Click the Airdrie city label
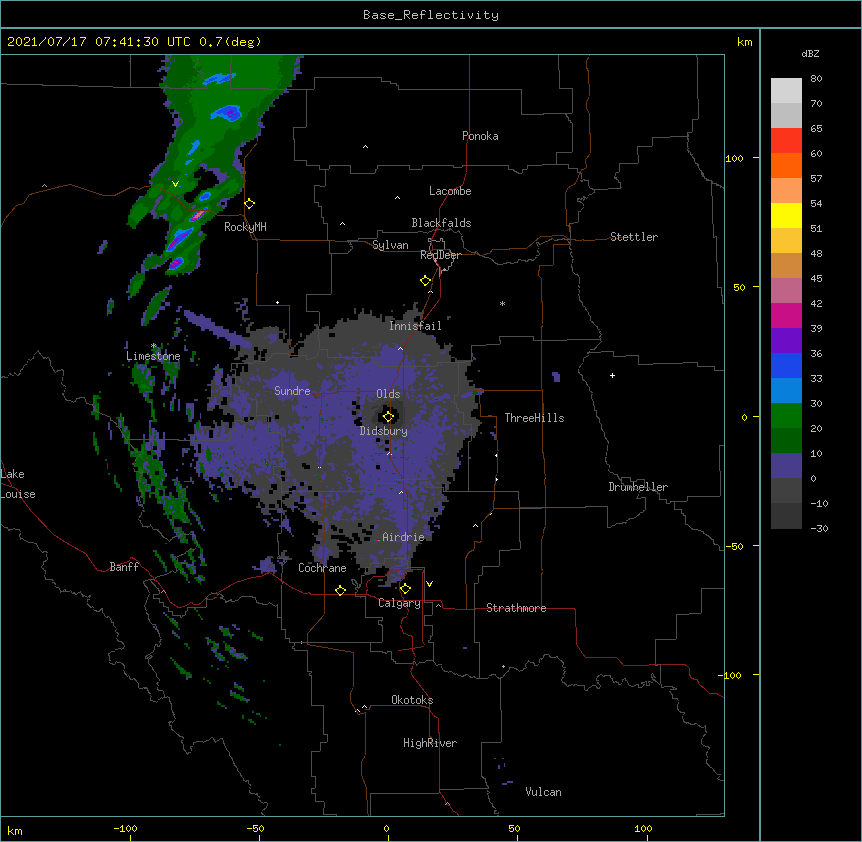 click(x=403, y=537)
